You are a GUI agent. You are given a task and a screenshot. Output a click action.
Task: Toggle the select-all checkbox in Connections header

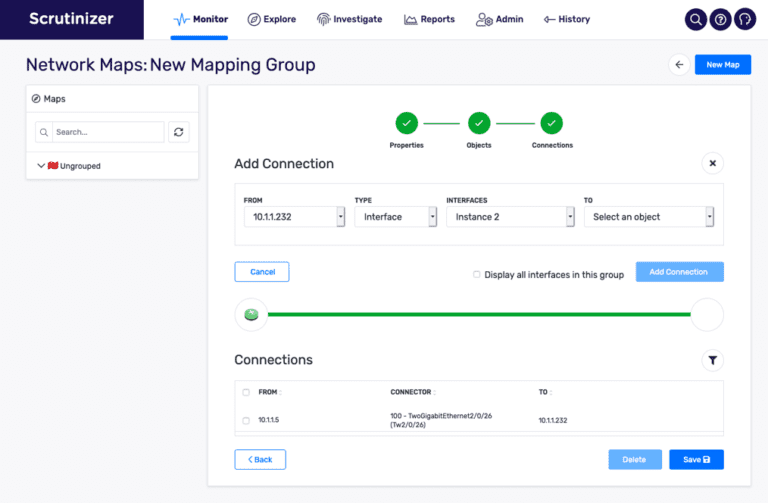coord(246,392)
